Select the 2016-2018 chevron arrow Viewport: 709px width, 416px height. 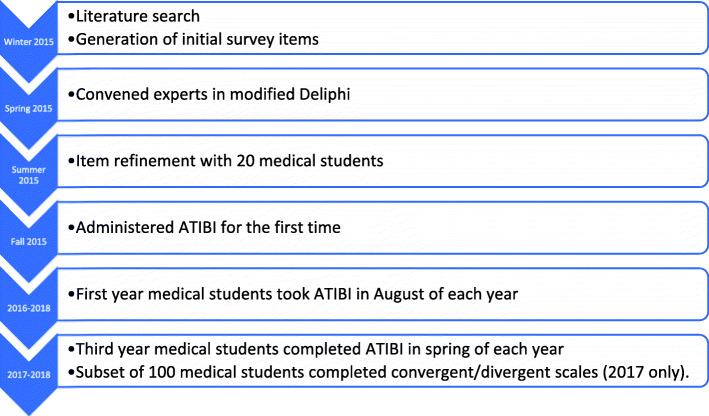[x=28, y=308]
